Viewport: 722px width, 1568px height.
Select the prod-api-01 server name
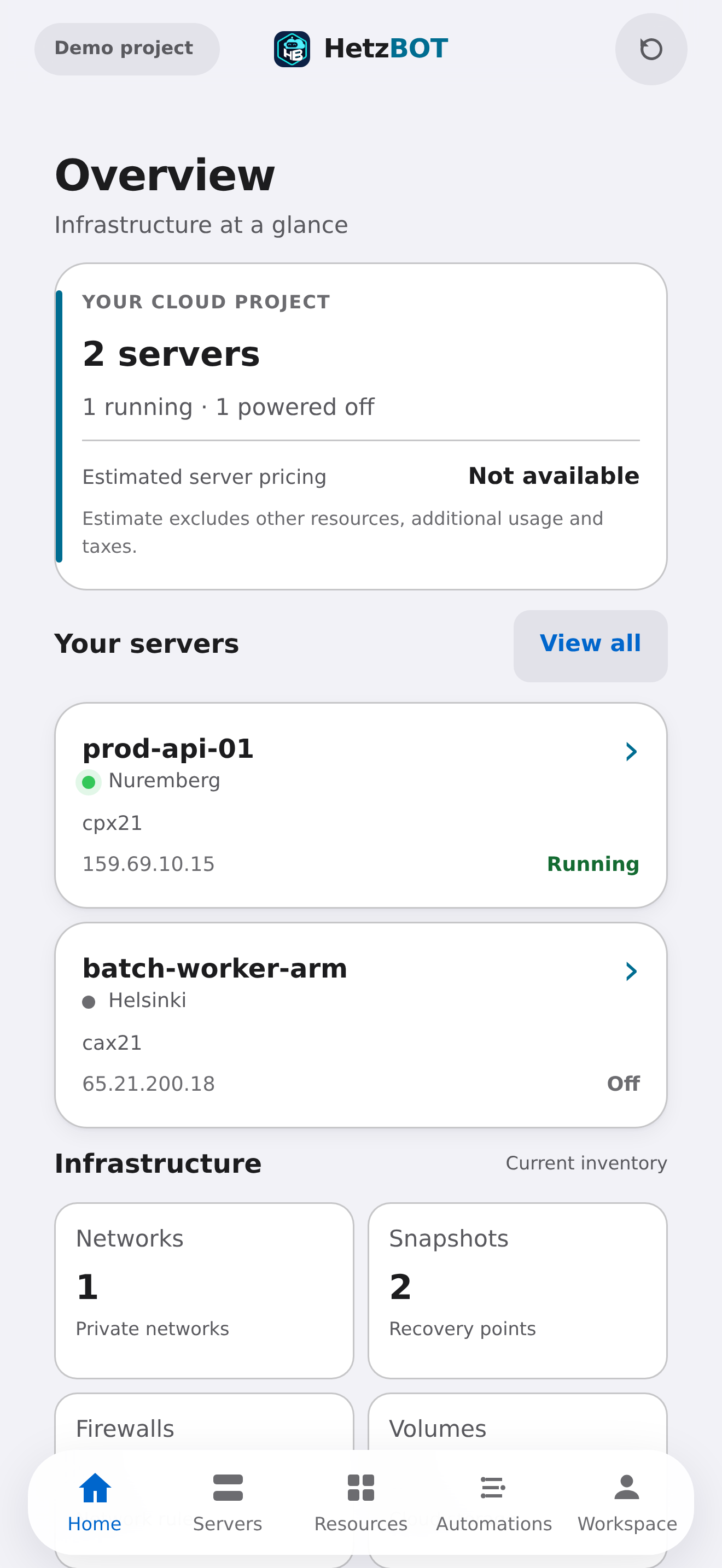coord(168,748)
